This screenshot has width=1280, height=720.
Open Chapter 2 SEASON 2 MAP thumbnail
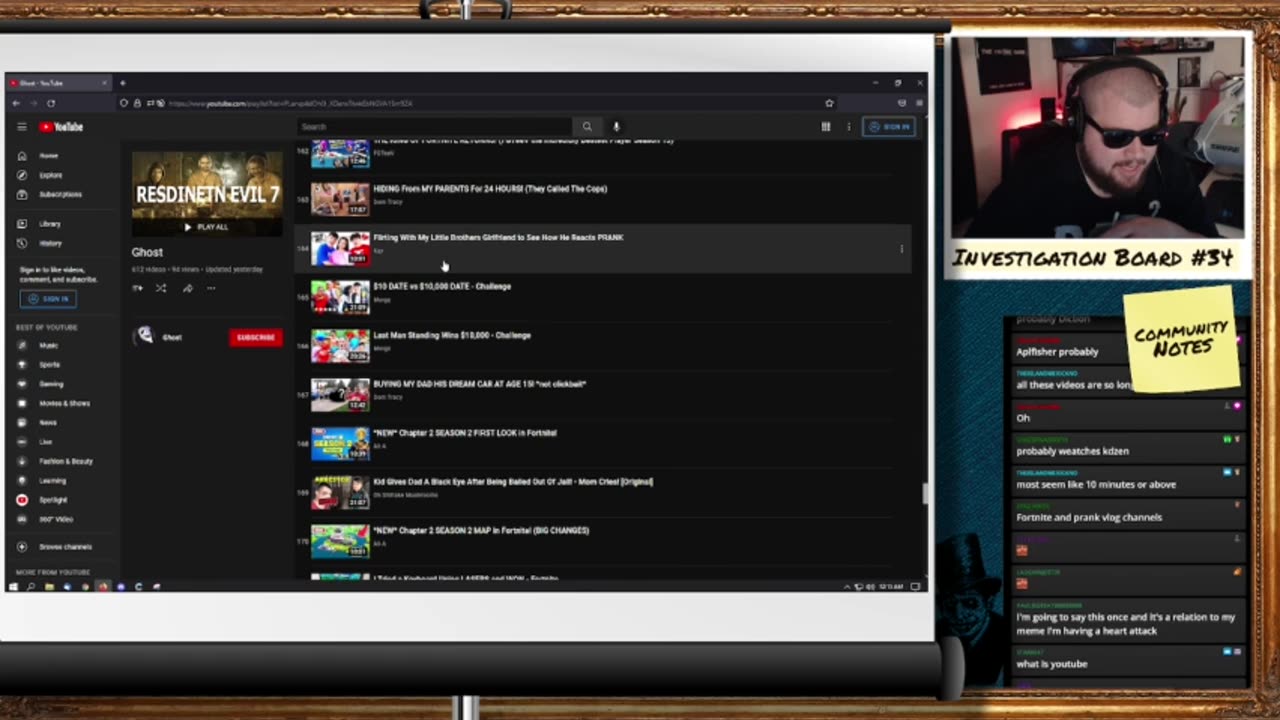pyautogui.click(x=340, y=541)
